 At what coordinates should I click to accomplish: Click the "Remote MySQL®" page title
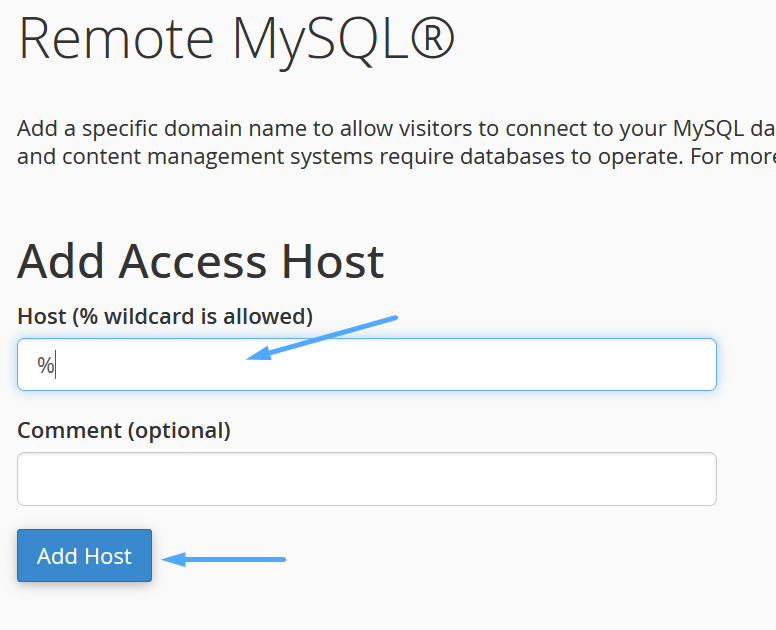pos(236,39)
